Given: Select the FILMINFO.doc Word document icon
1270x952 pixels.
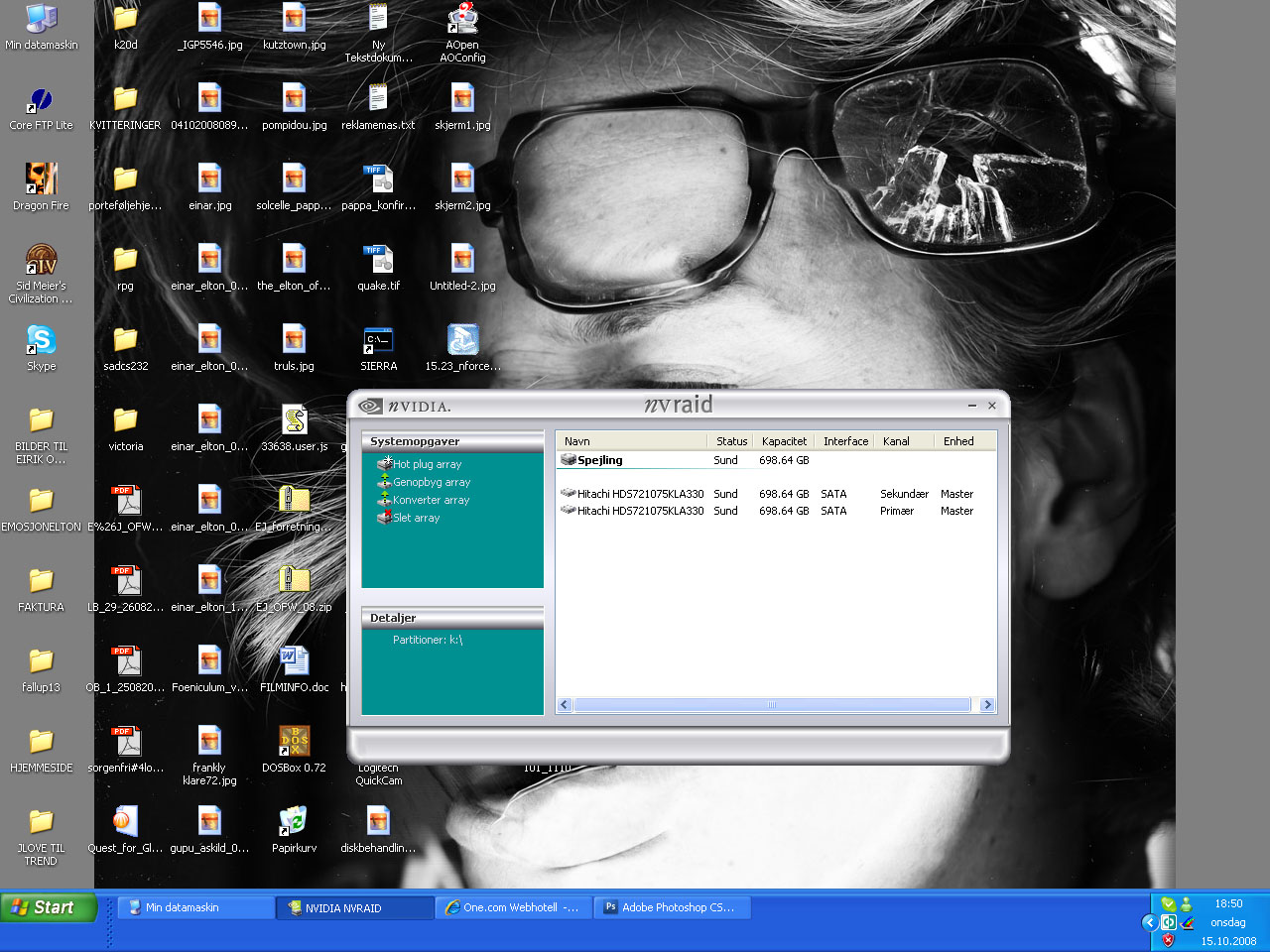Looking at the screenshot, I should 294,670.
